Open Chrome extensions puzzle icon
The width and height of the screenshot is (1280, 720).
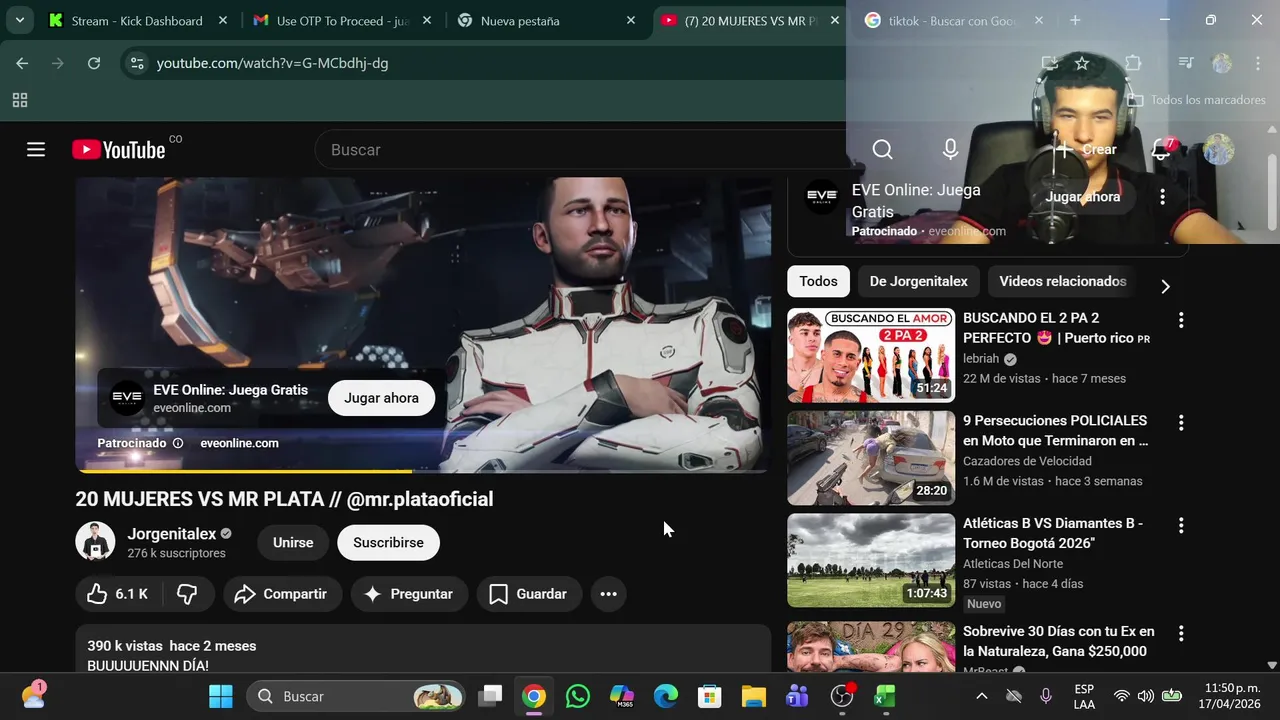[1133, 63]
